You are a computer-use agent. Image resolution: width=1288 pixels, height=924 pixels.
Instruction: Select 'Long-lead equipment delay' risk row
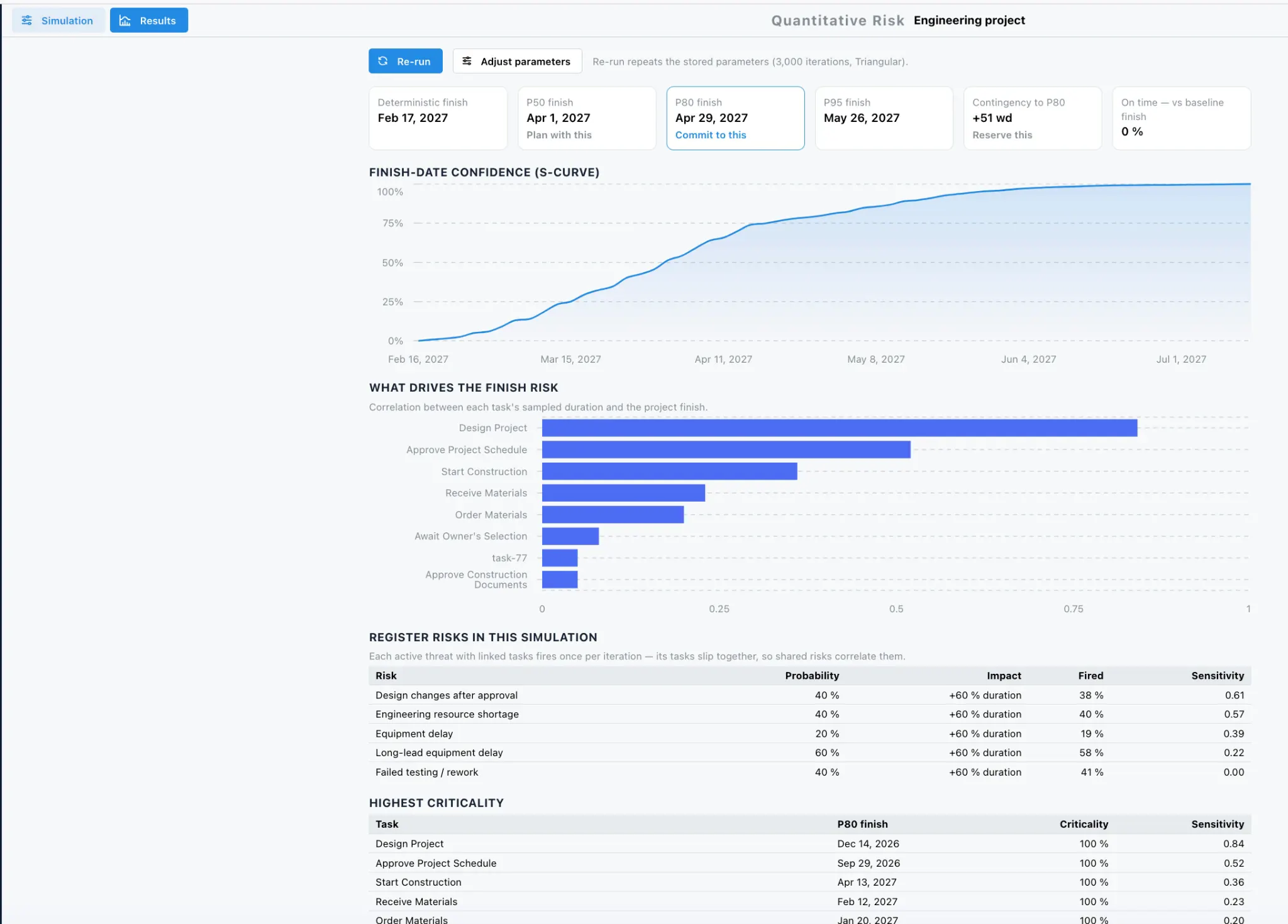coord(810,752)
